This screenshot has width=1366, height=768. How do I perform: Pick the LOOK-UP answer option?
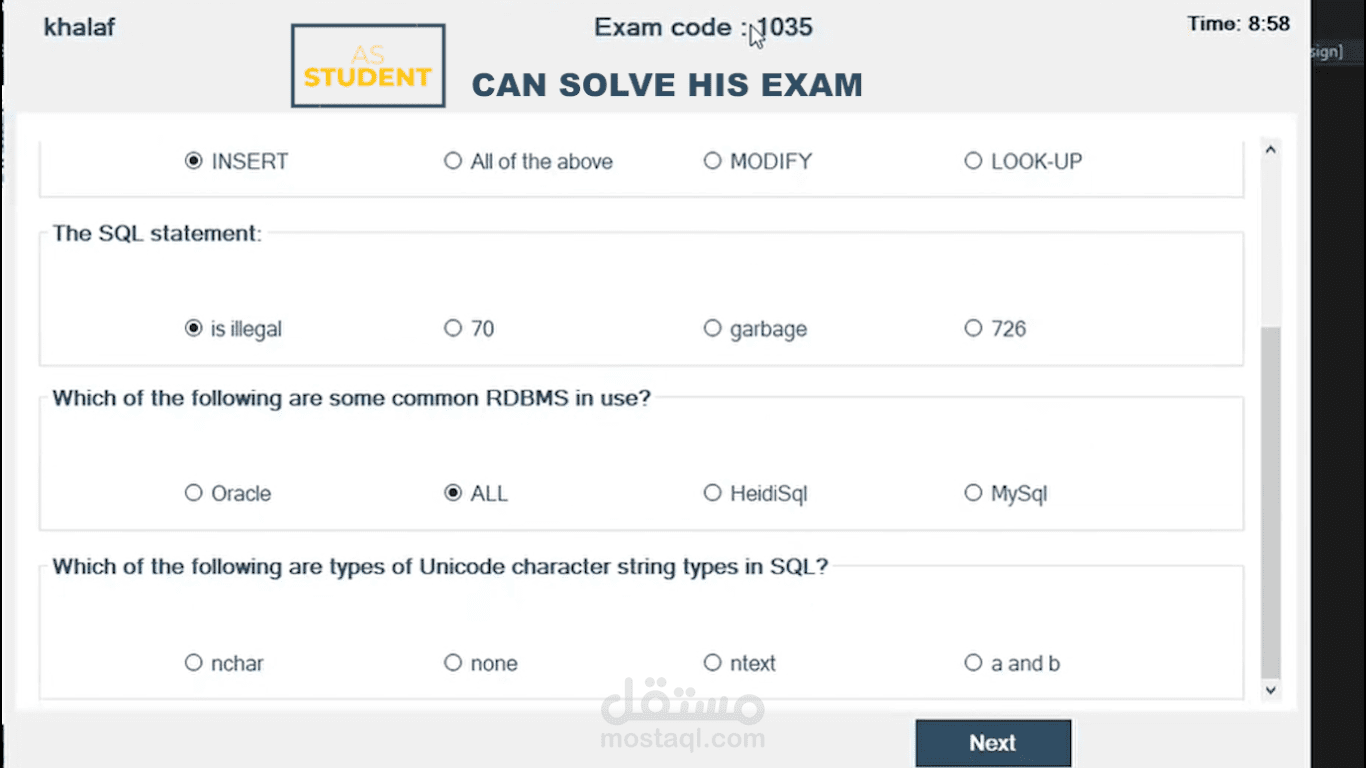(973, 161)
